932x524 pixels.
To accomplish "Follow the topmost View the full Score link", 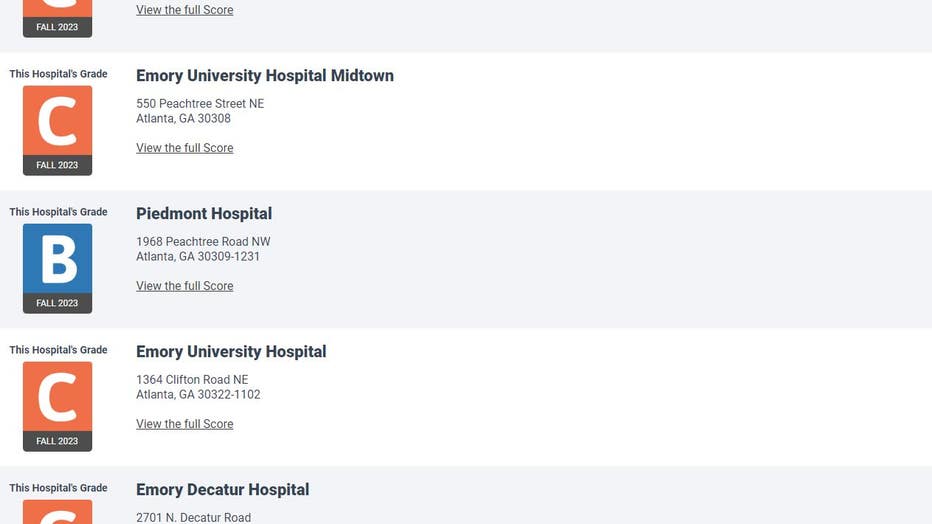I will (x=184, y=10).
